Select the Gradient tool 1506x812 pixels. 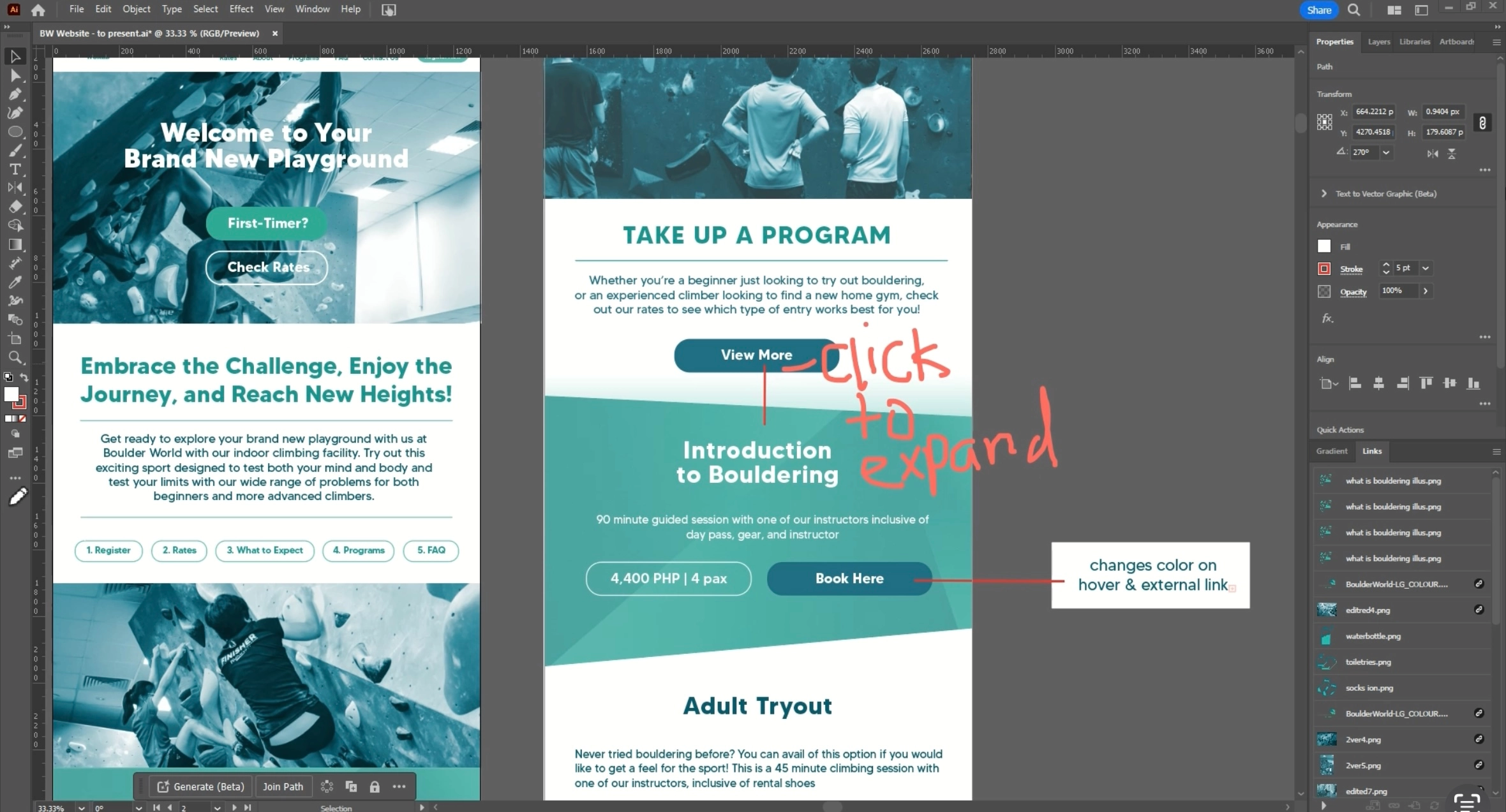coord(15,244)
